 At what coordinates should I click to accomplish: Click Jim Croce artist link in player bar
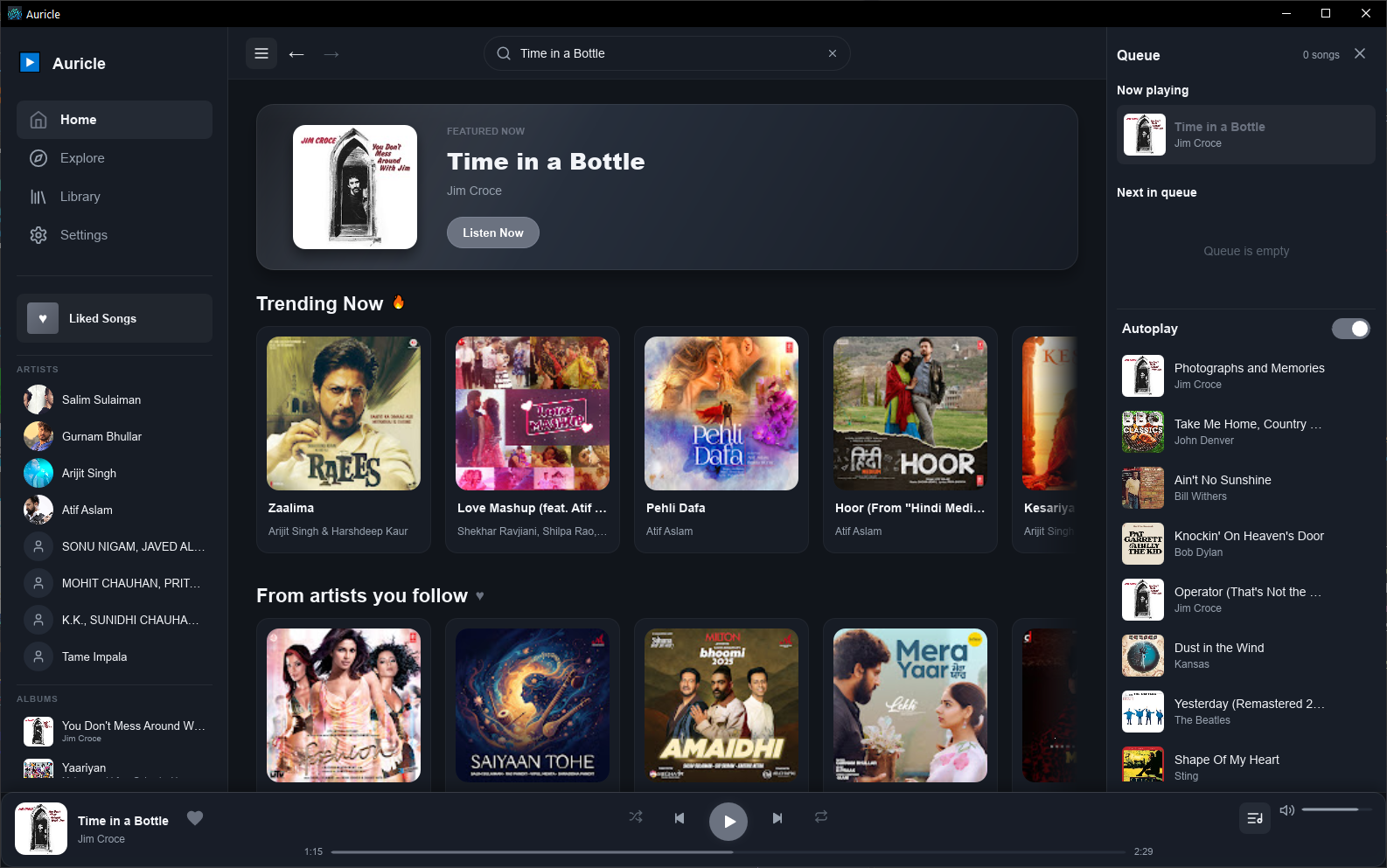[101, 839]
